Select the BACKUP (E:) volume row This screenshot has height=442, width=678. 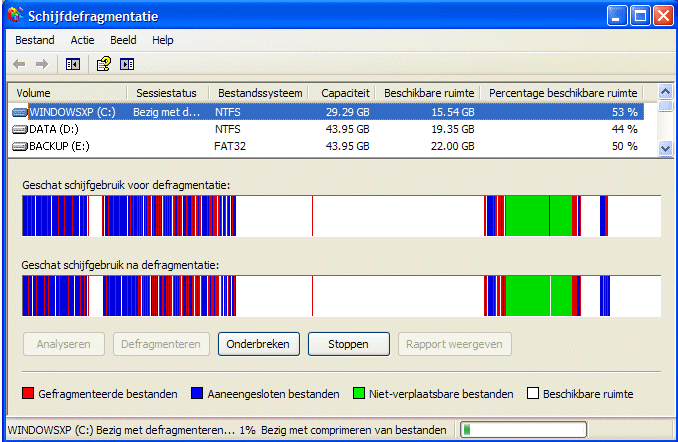click(326, 147)
